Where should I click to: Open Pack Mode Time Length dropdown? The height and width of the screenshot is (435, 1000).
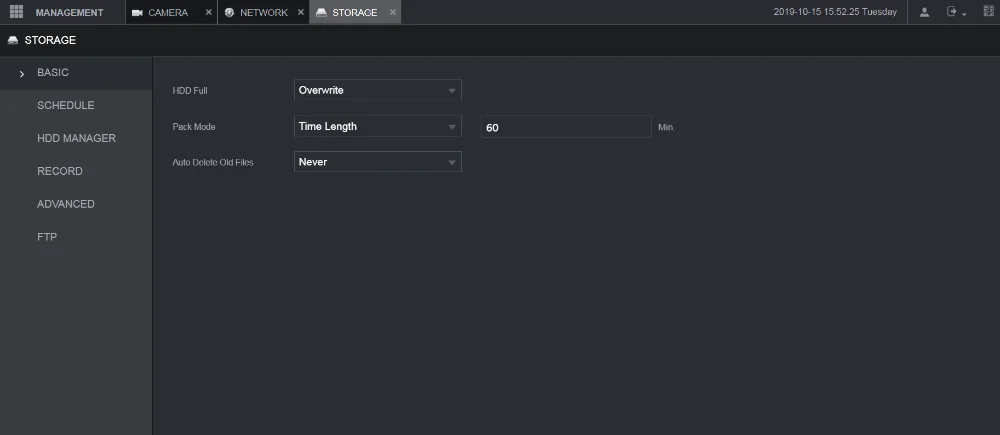(378, 126)
